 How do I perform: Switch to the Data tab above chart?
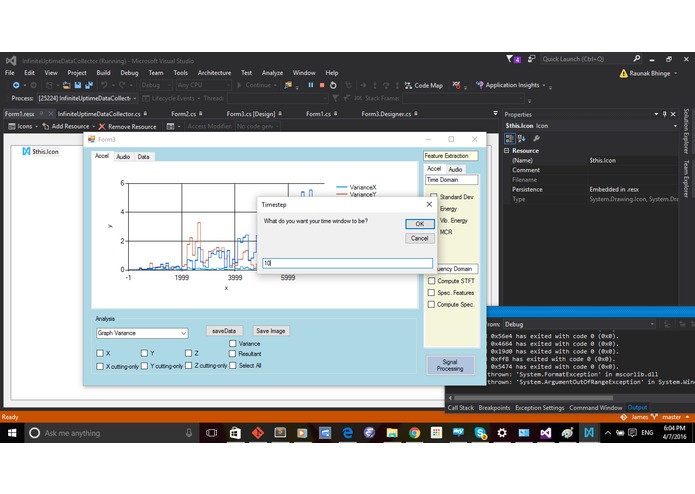click(143, 157)
